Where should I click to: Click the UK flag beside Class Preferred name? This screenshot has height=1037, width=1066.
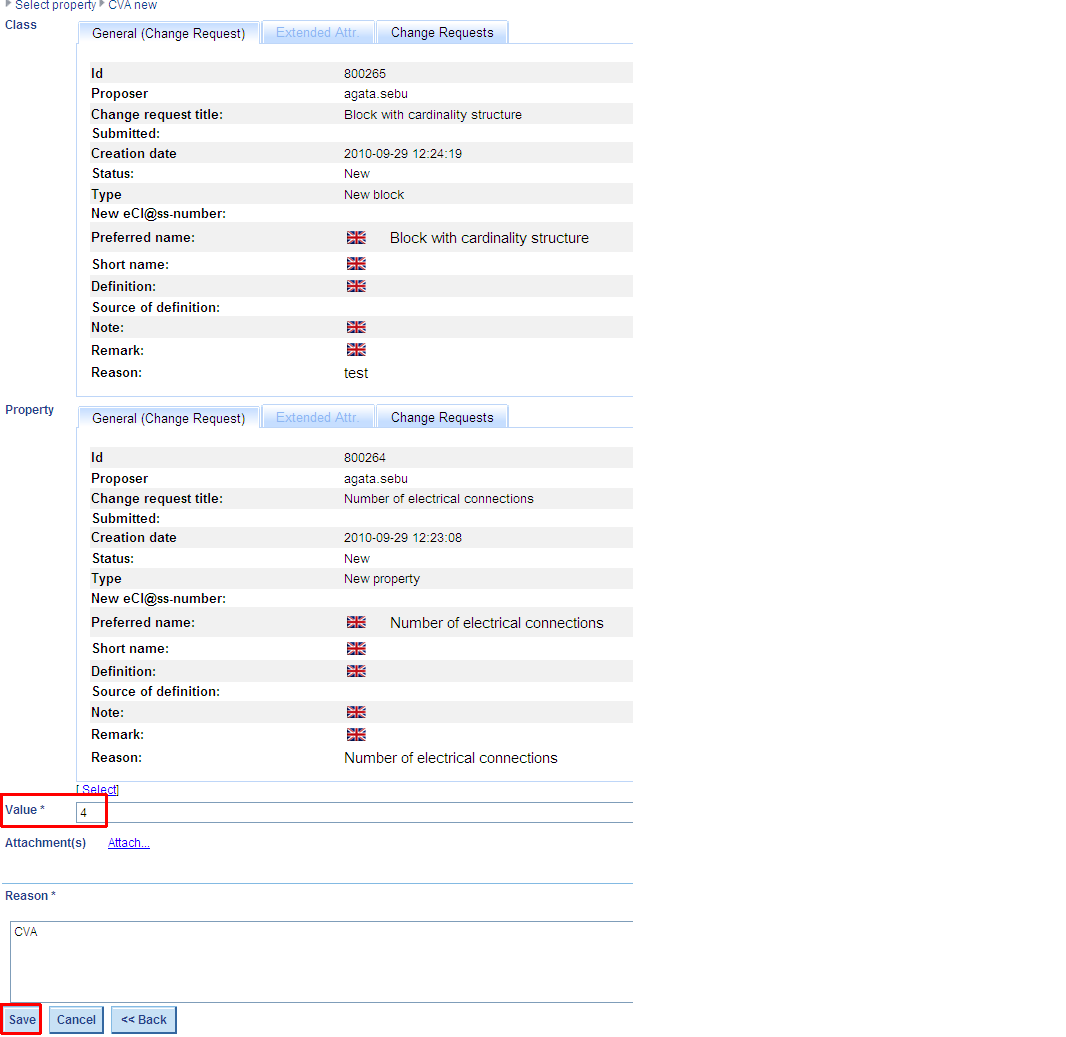click(x=356, y=238)
